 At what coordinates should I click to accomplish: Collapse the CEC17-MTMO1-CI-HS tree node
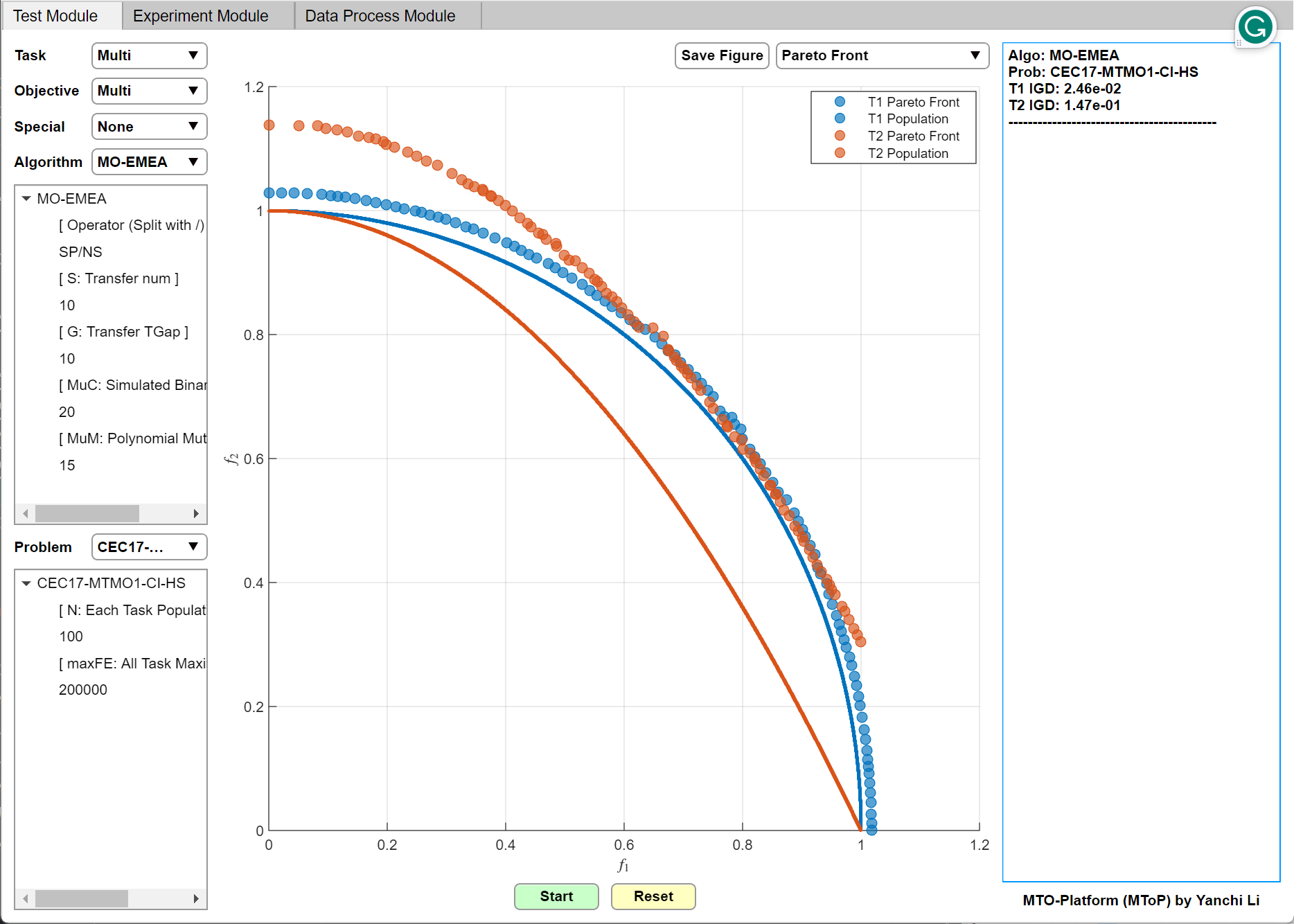point(26,583)
